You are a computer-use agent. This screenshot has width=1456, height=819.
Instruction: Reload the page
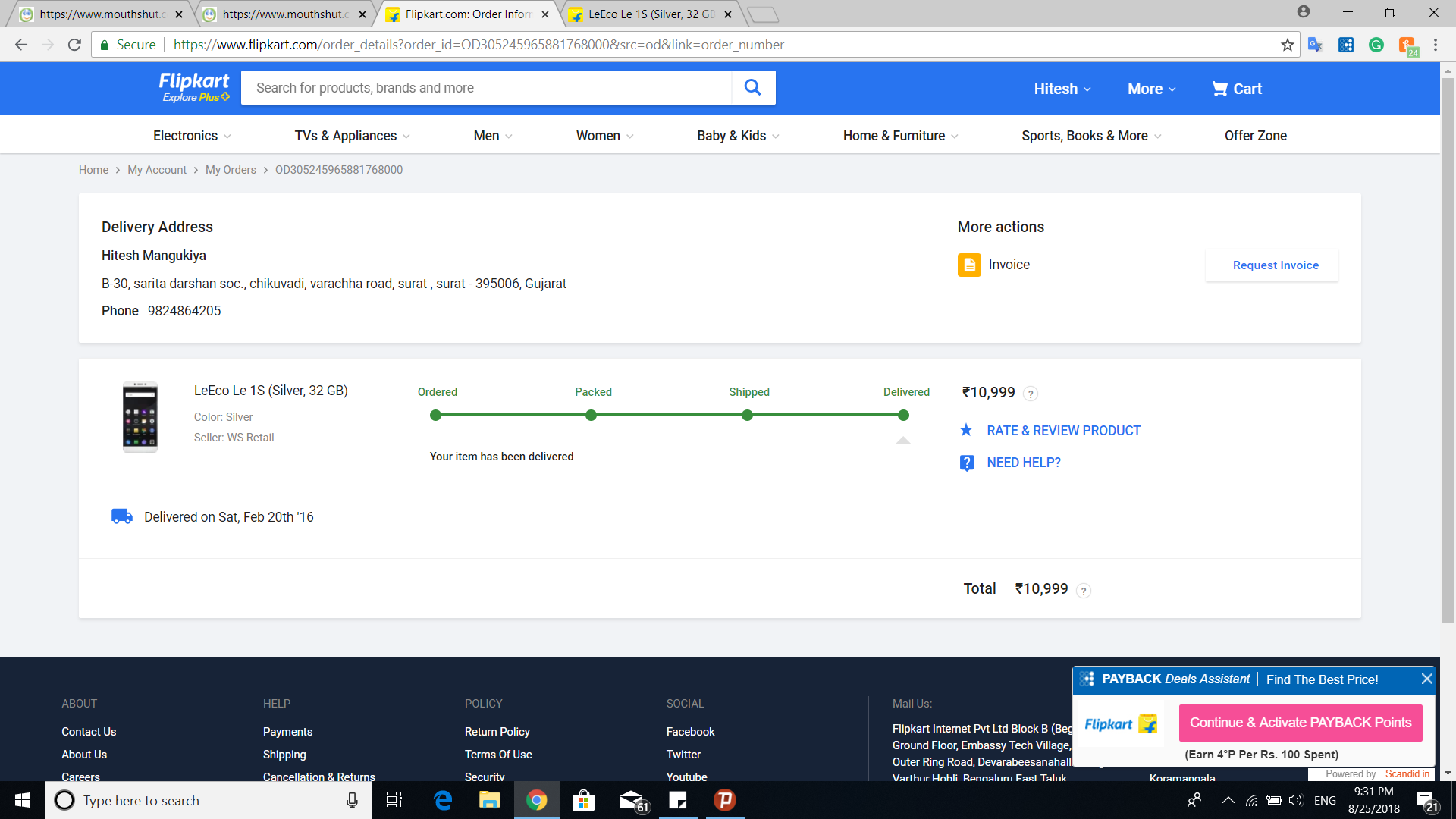pyautogui.click(x=74, y=45)
